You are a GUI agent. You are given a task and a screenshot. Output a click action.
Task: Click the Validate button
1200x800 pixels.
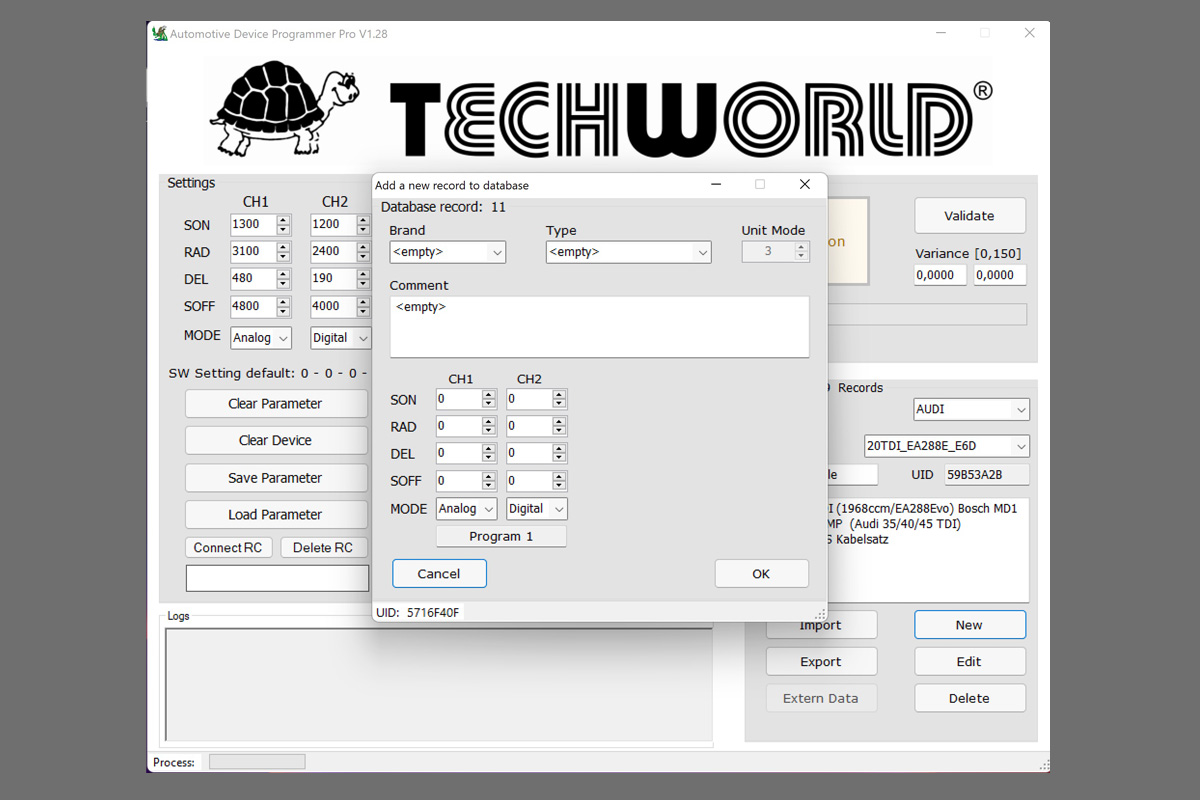coord(970,216)
